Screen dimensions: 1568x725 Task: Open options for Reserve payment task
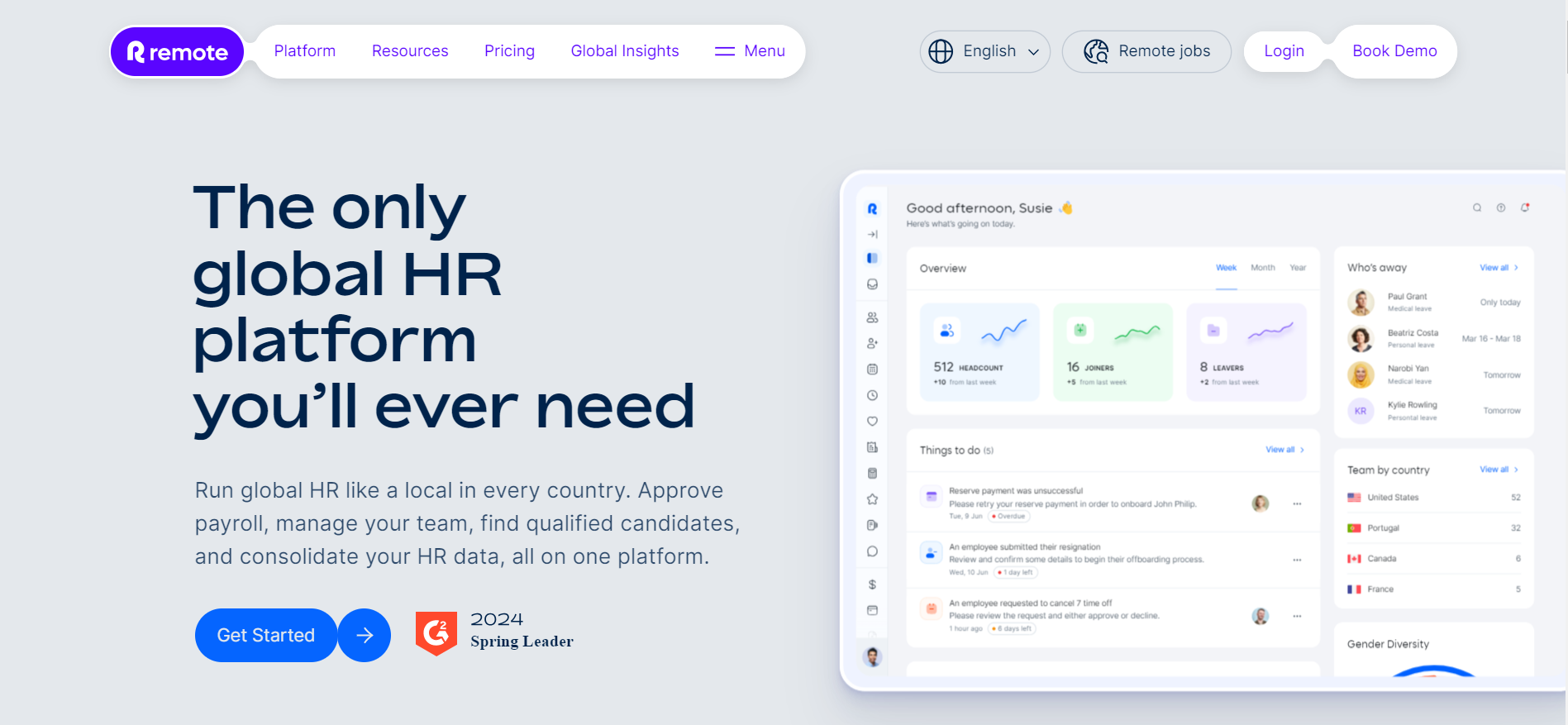(x=1298, y=503)
